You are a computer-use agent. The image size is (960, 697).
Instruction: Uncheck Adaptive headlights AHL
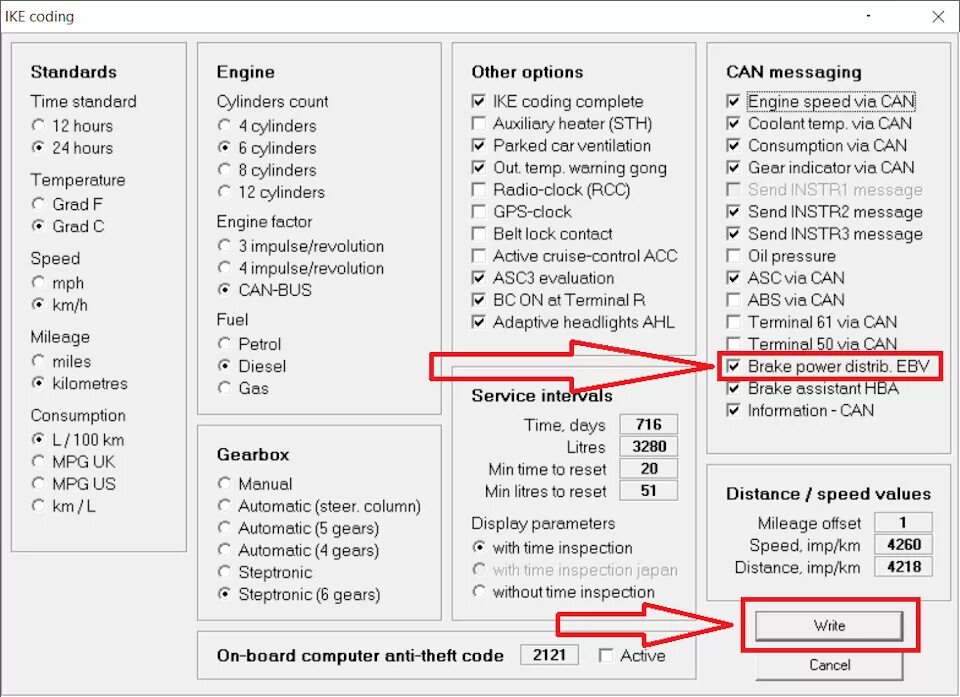[478, 322]
